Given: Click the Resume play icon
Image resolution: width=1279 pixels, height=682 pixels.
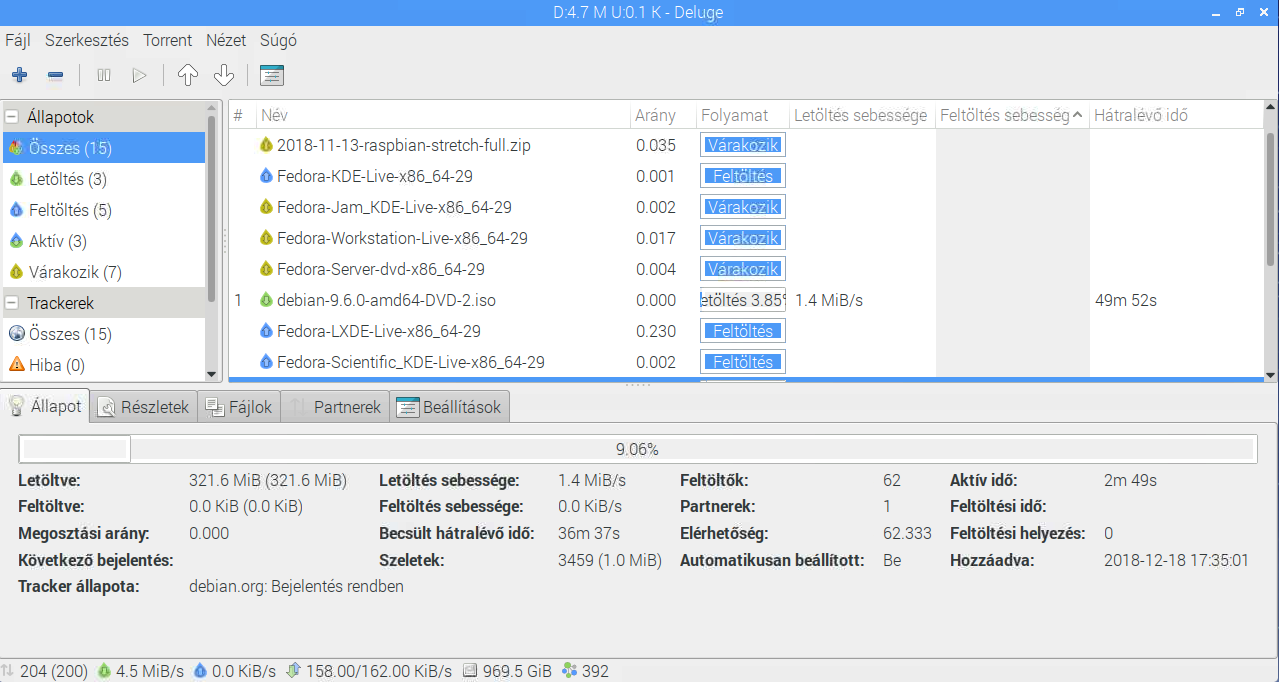Looking at the screenshot, I should [140, 75].
